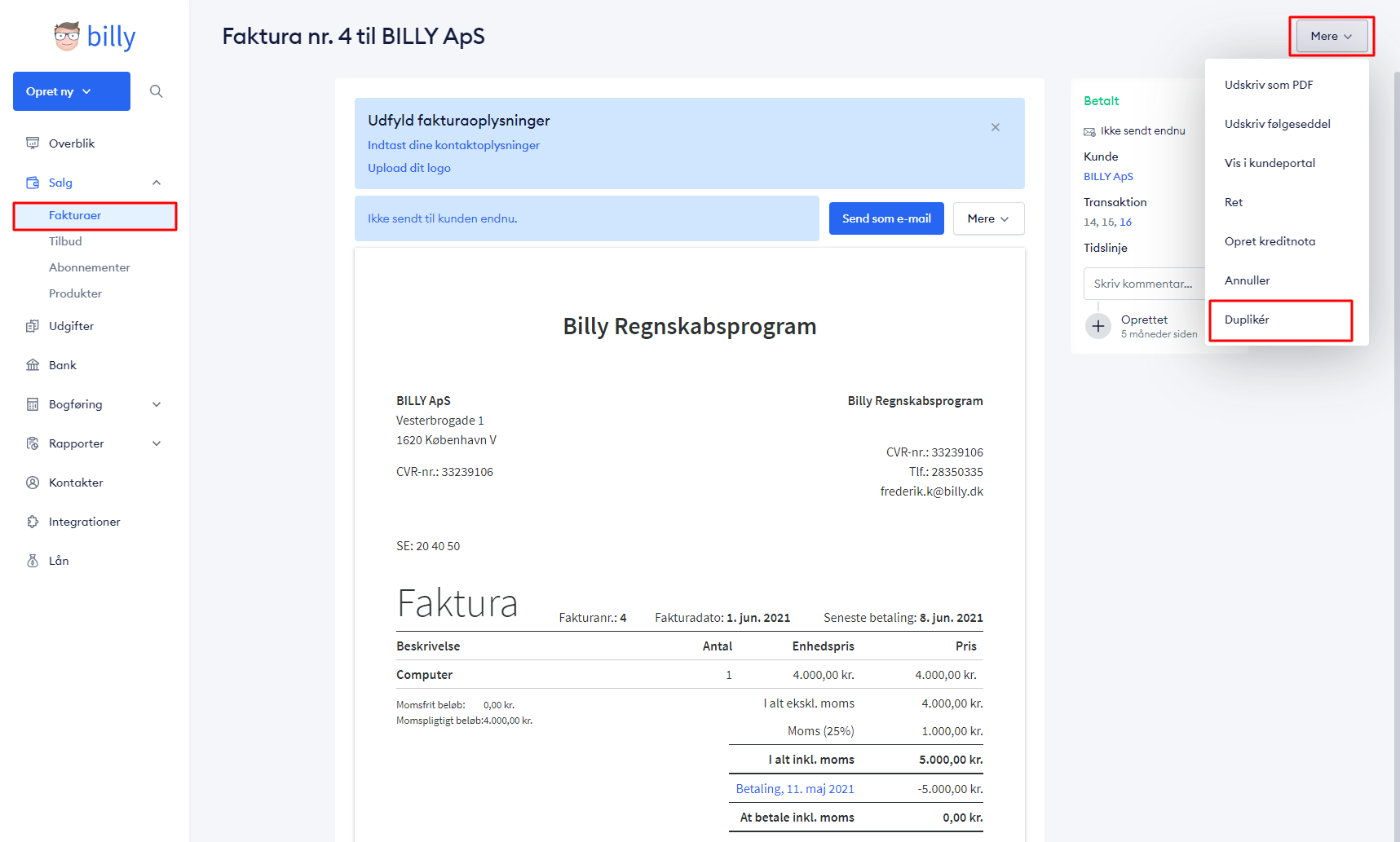1400x842 pixels.
Task: Open Overblik page
Action: [x=72, y=143]
